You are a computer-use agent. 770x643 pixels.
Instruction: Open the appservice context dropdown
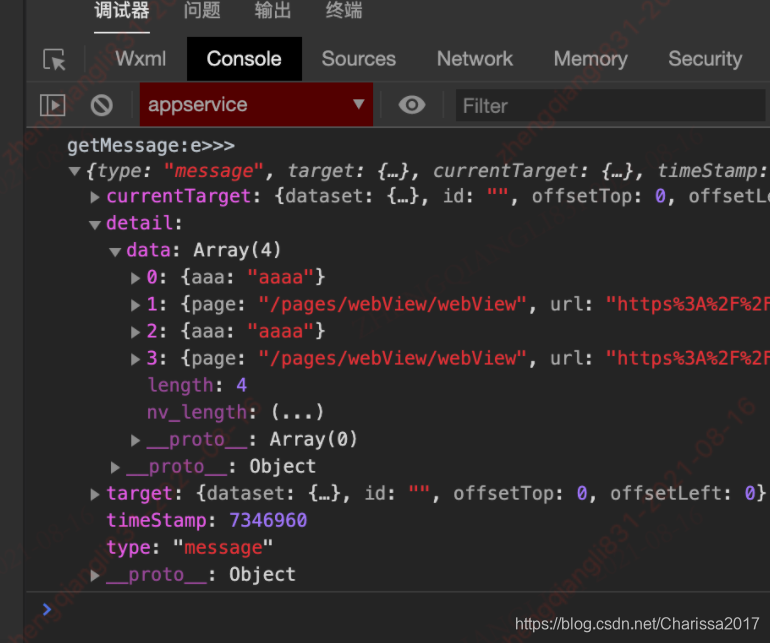coord(256,105)
